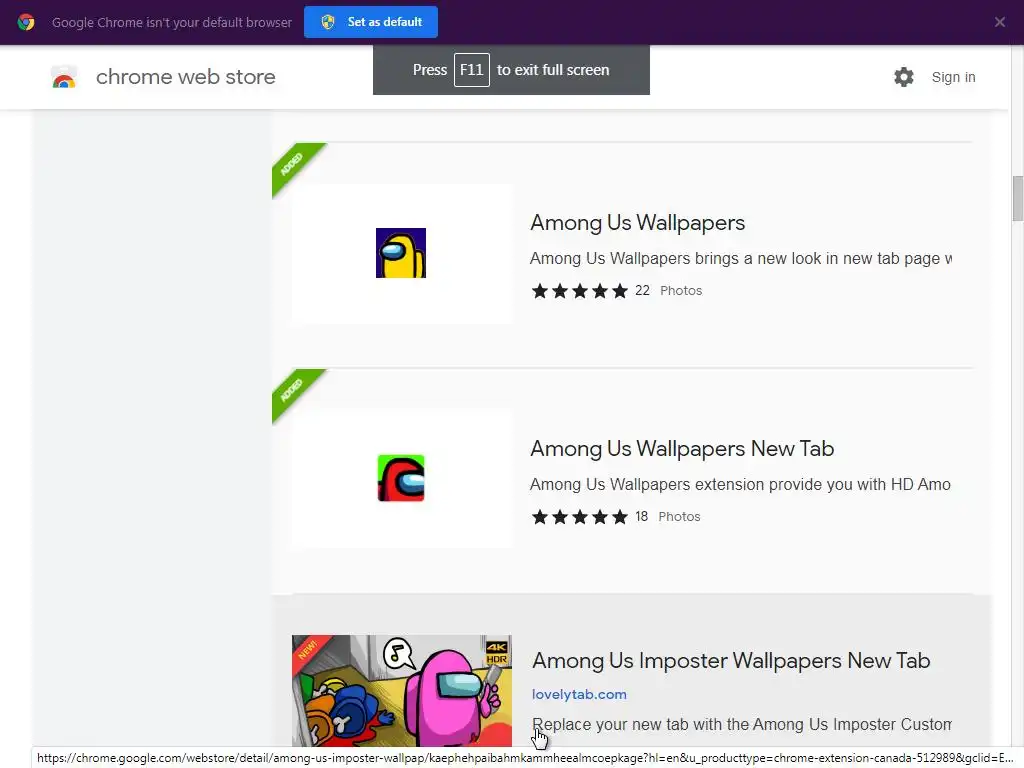This screenshot has width=1024, height=768.
Task: Click the shield icon on Set as default
Action: [x=328, y=22]
